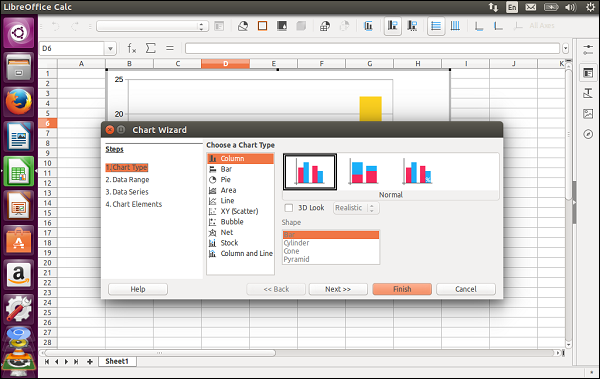Click the Function Wizard fx icon

click(132, 48)
